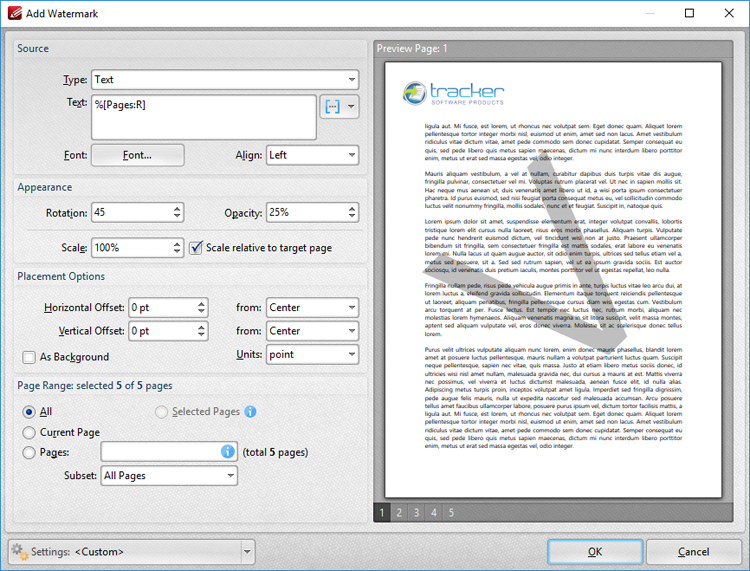This screenshot has height=571, width=750.
Task: Open Vertical Offset from dropdown
Action: (x=312, y=331)
